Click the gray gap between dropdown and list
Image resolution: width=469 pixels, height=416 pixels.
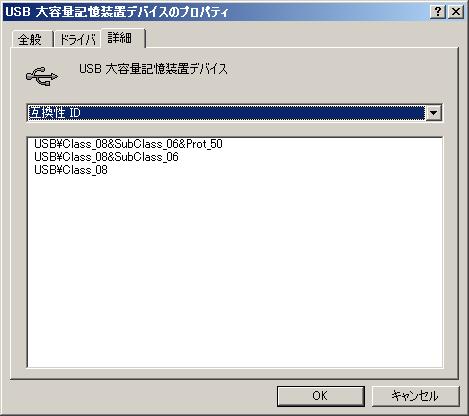pos(235,129)
